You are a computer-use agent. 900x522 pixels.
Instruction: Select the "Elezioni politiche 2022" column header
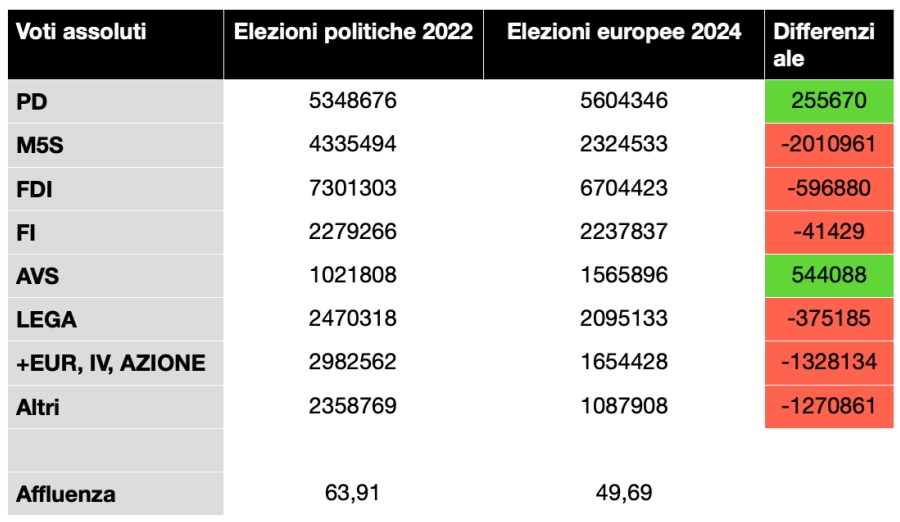pyautogui.click(x=353, y=32)
